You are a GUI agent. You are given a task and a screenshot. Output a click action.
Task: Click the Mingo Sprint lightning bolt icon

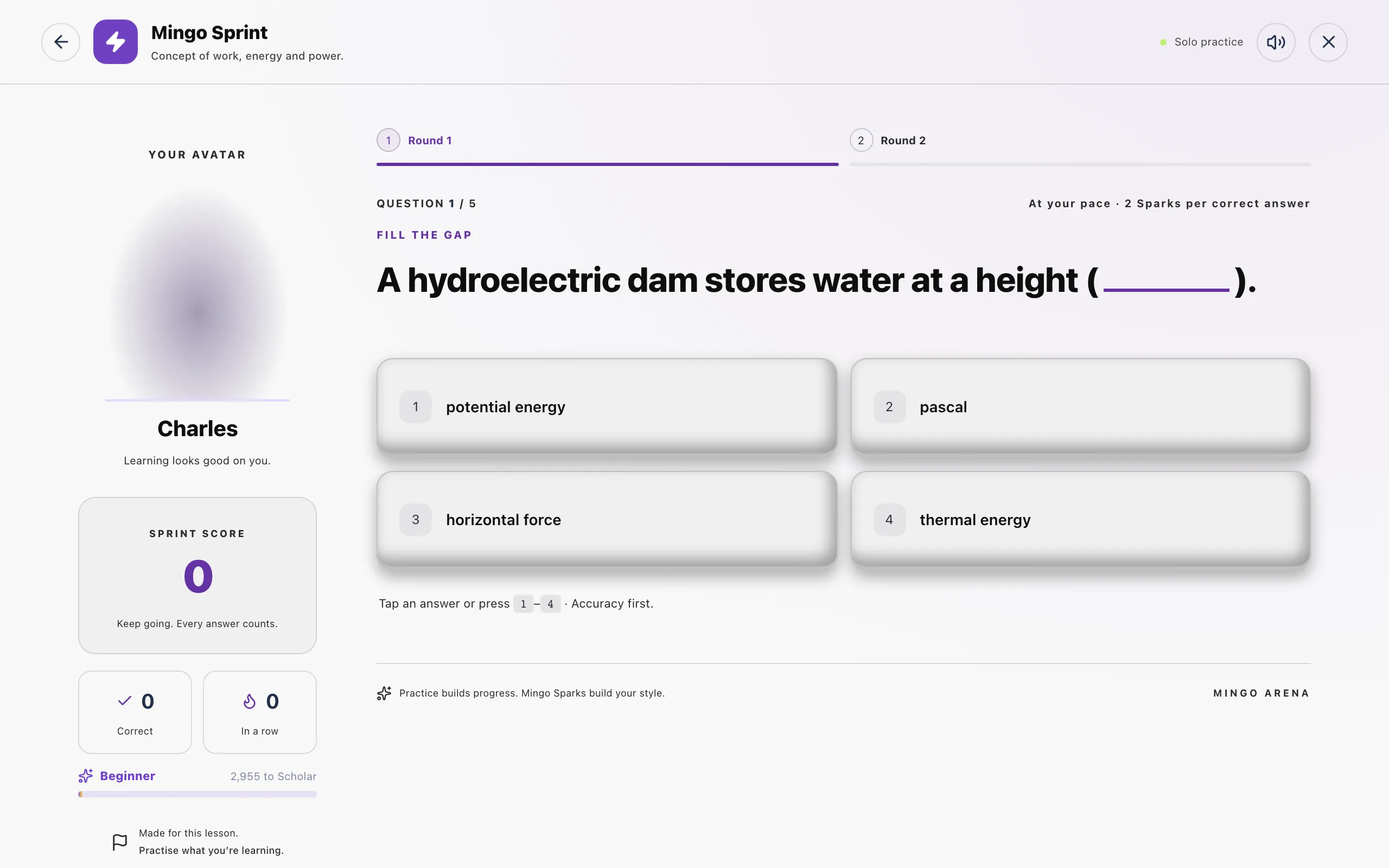point(116,42)
